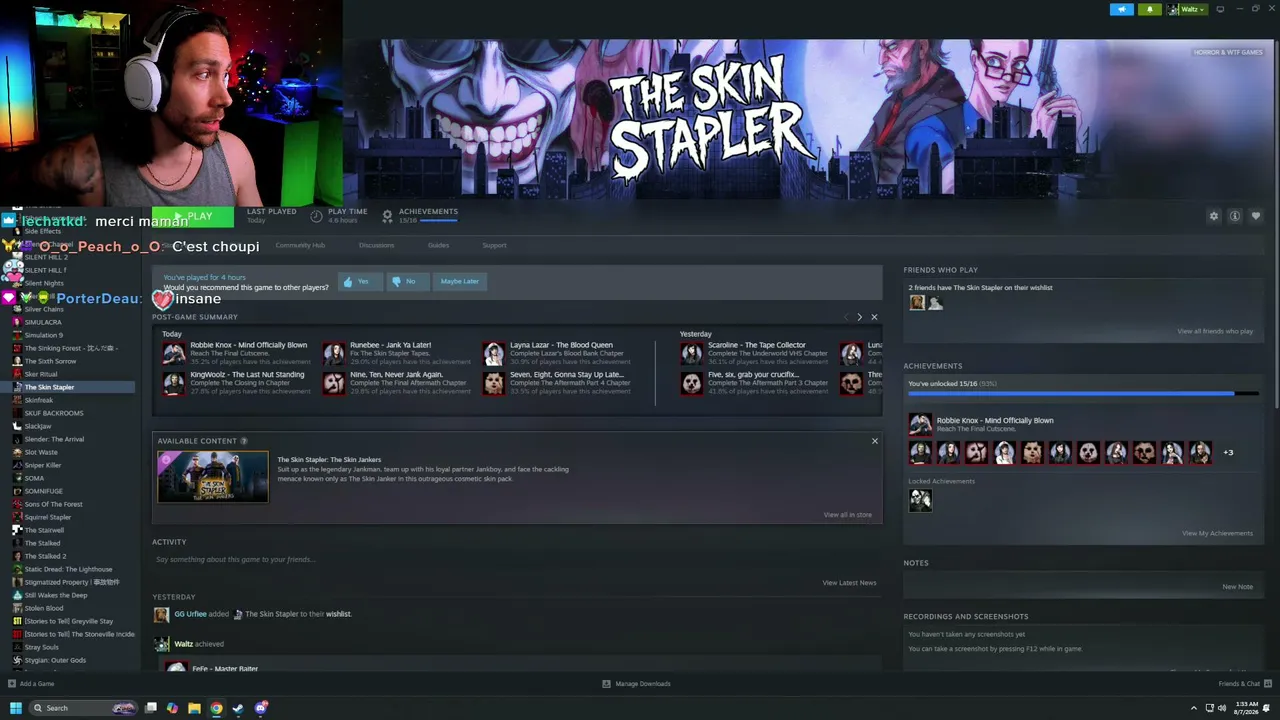
Task: Show game info icon beside the gear
Action: click(x=1235, y=216)
